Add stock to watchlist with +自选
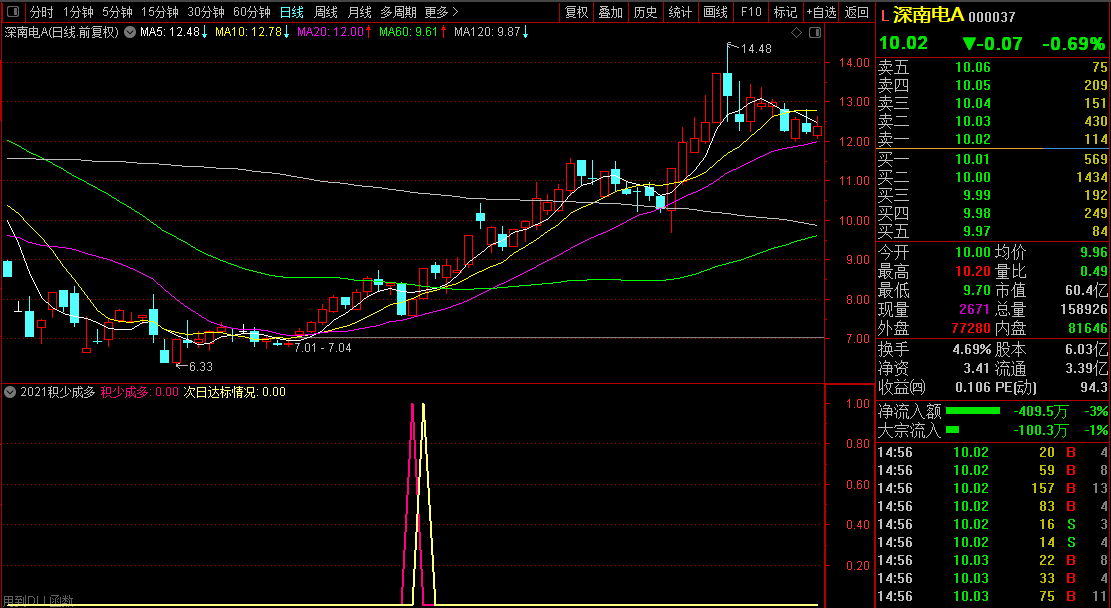The image size is (1111, 608). [821, 12]
